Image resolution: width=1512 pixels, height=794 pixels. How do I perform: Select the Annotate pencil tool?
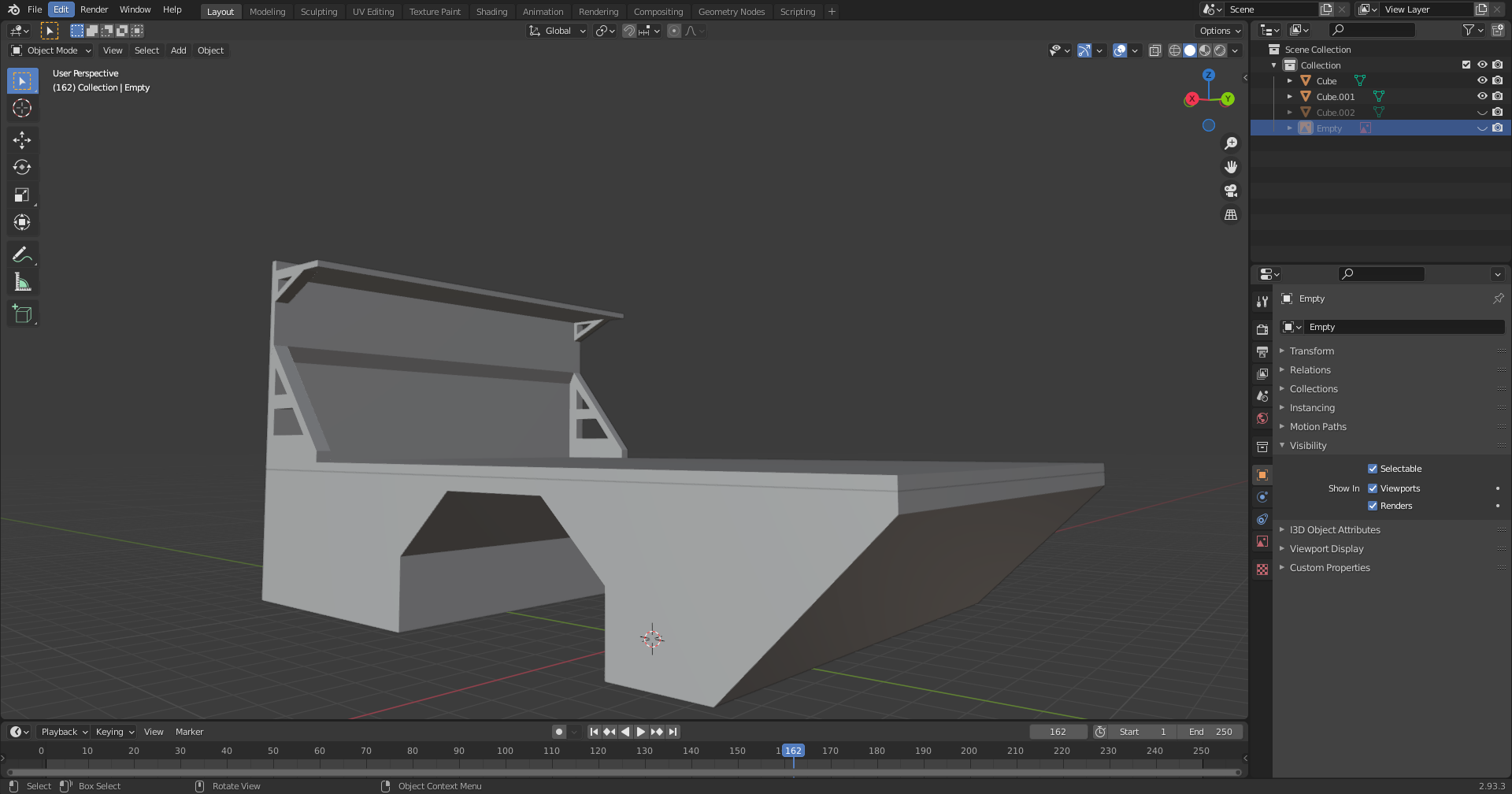(x=22, y=254)
